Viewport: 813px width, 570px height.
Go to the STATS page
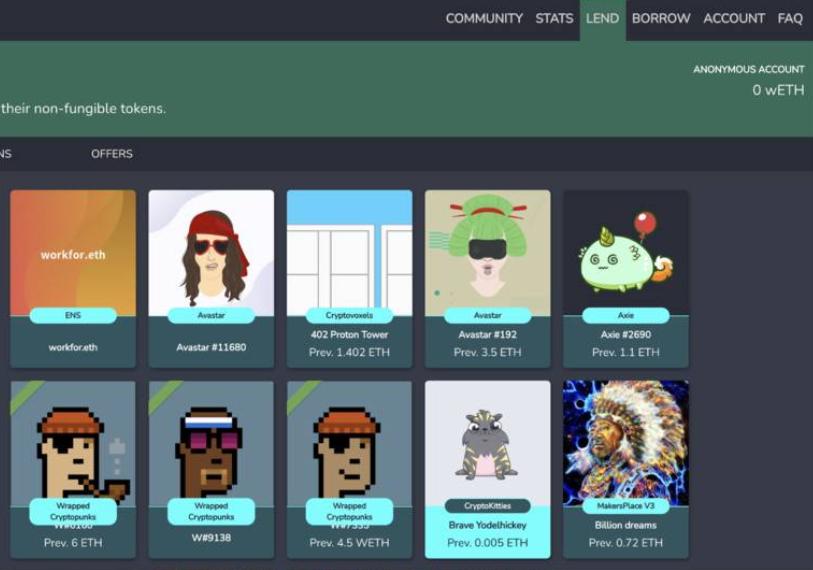pyautogui.click(x=554, y=18)
